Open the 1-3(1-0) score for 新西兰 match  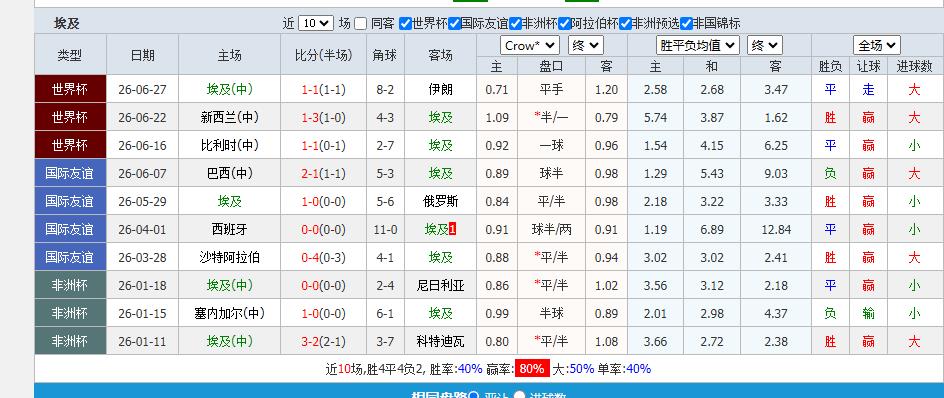323,117
